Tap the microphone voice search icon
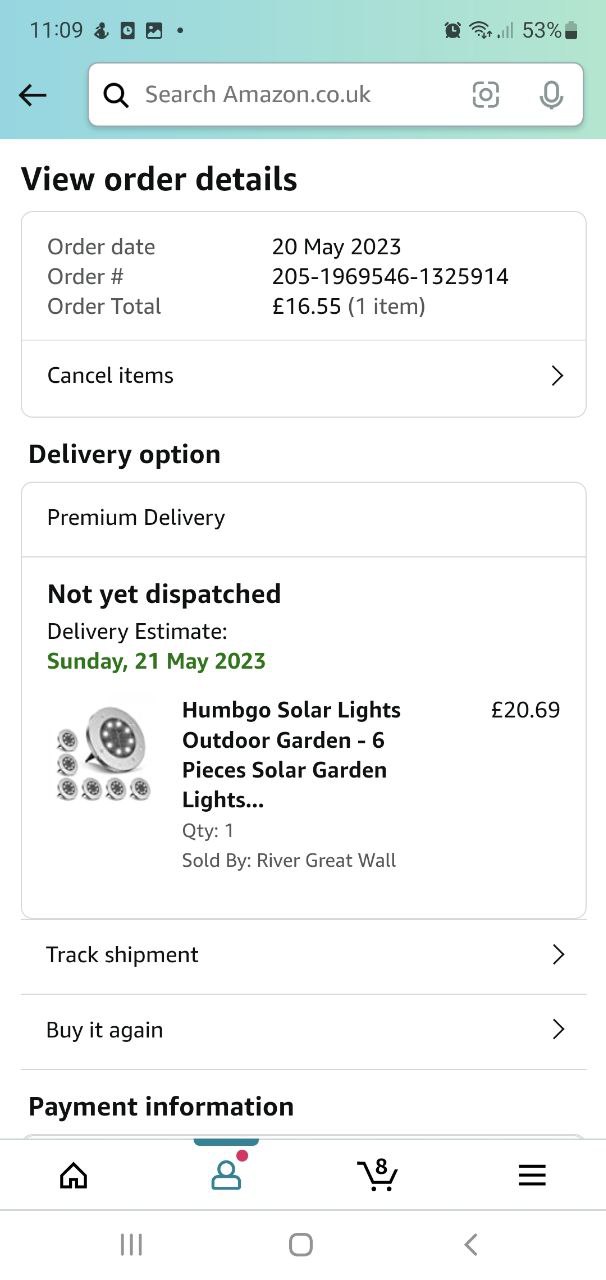This screenshot has width=606, height=1280. (x=550, y=95)
